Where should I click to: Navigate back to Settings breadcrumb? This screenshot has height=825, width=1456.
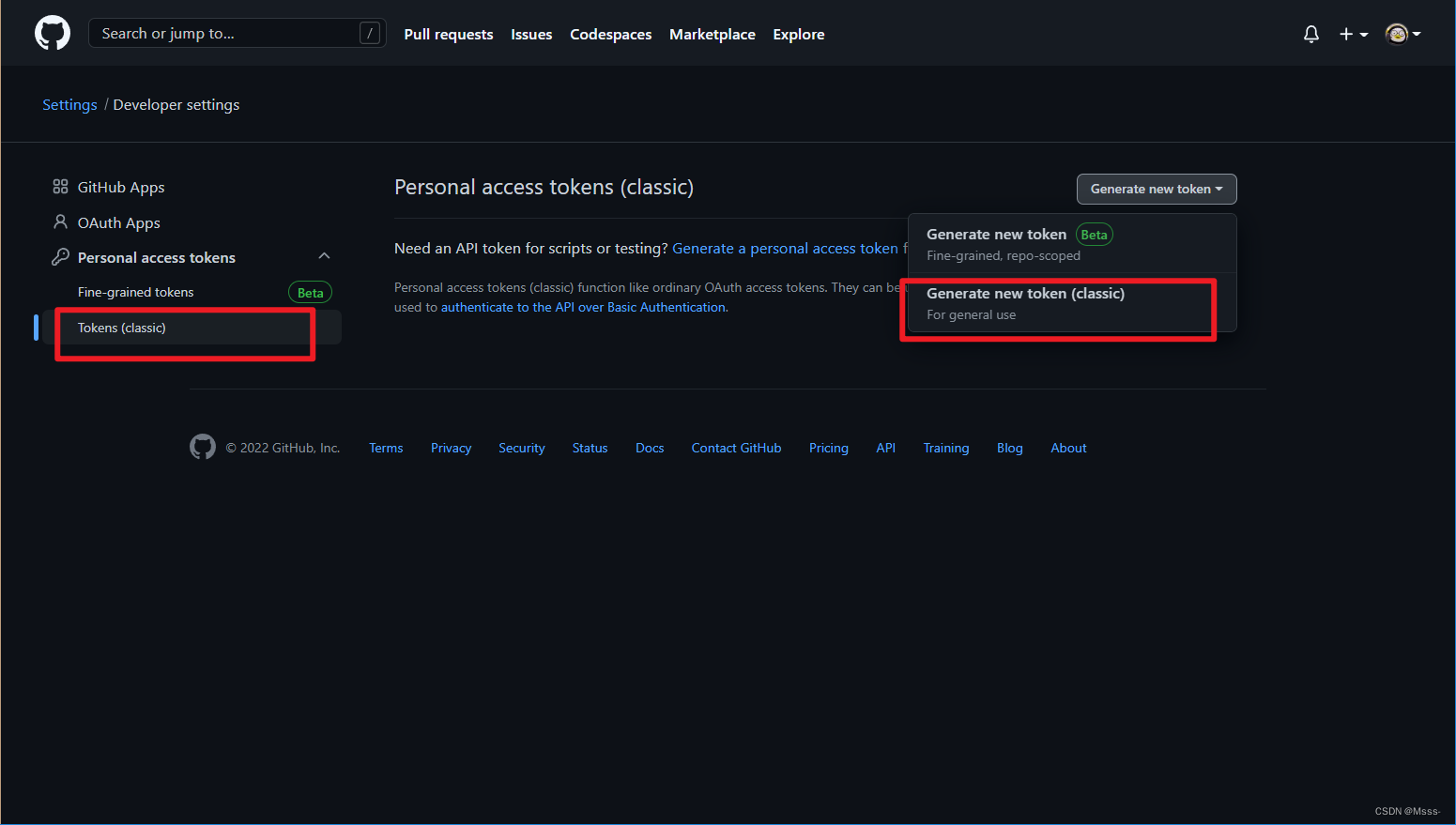click(69, 104)
